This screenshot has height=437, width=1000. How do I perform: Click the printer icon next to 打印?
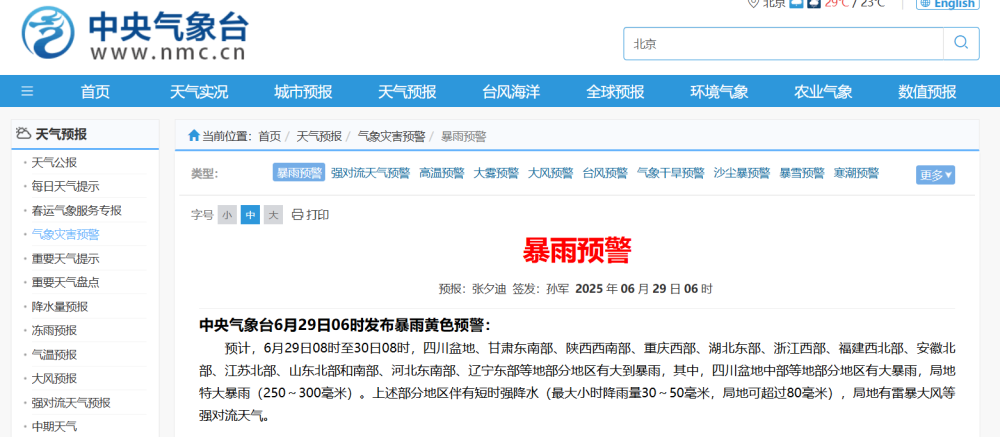coord(297,214)
